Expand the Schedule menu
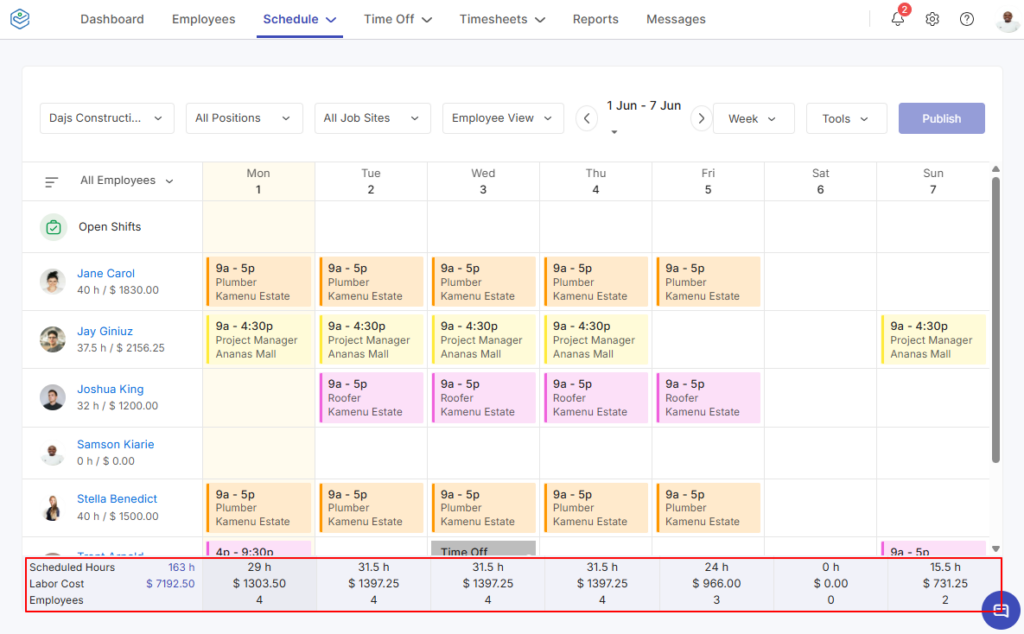 [299, 19]
